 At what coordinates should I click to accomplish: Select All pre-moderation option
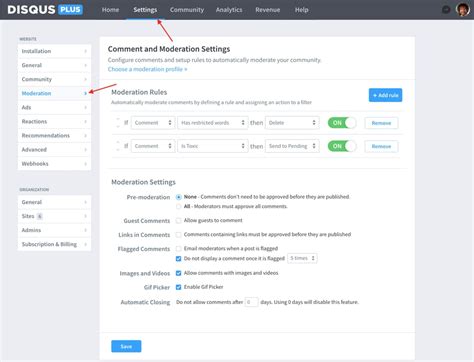click(x=179, y=206)
